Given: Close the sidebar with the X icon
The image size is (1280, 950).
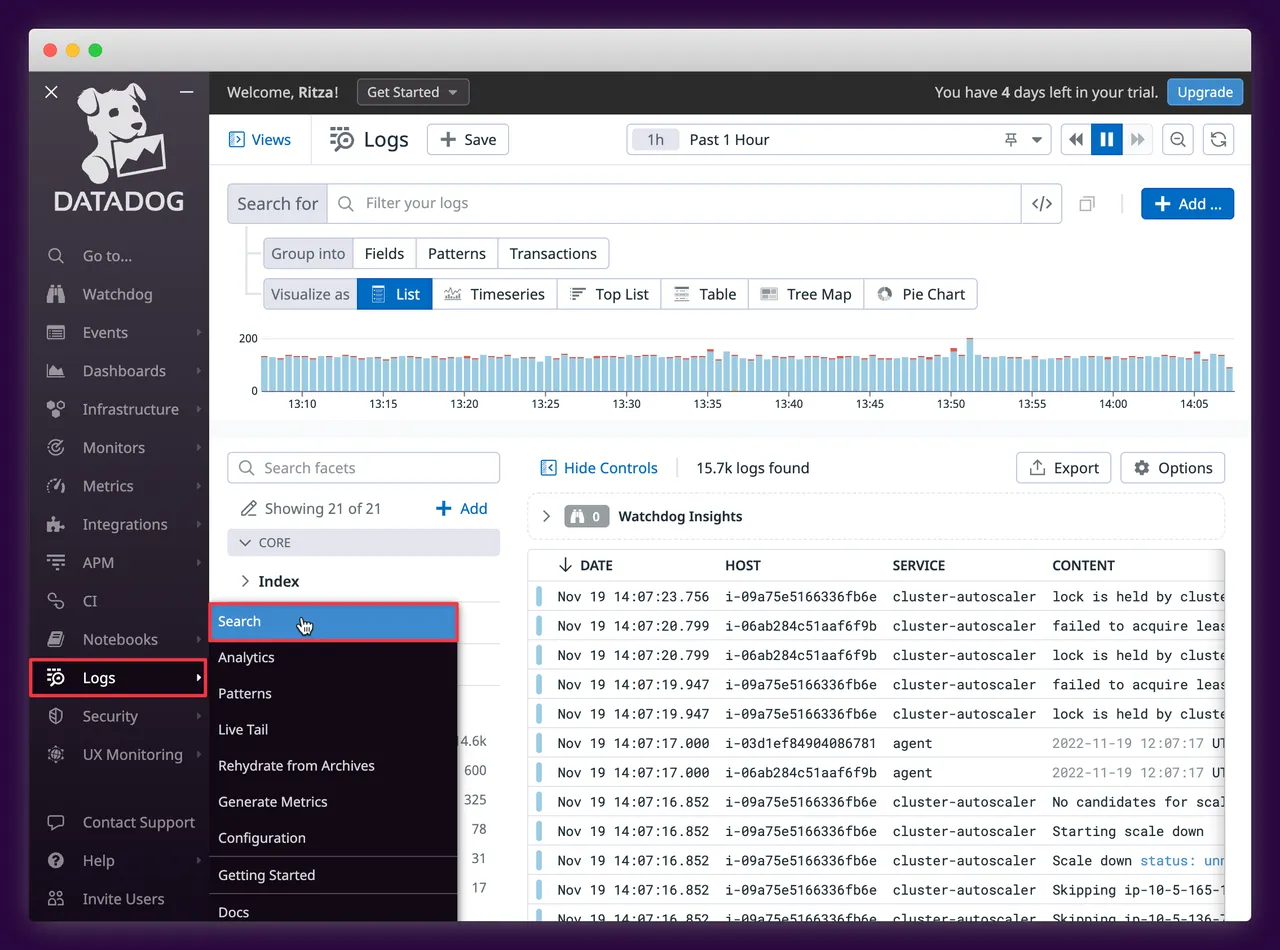Looking at the screenshot, I should tap(52, 92).
